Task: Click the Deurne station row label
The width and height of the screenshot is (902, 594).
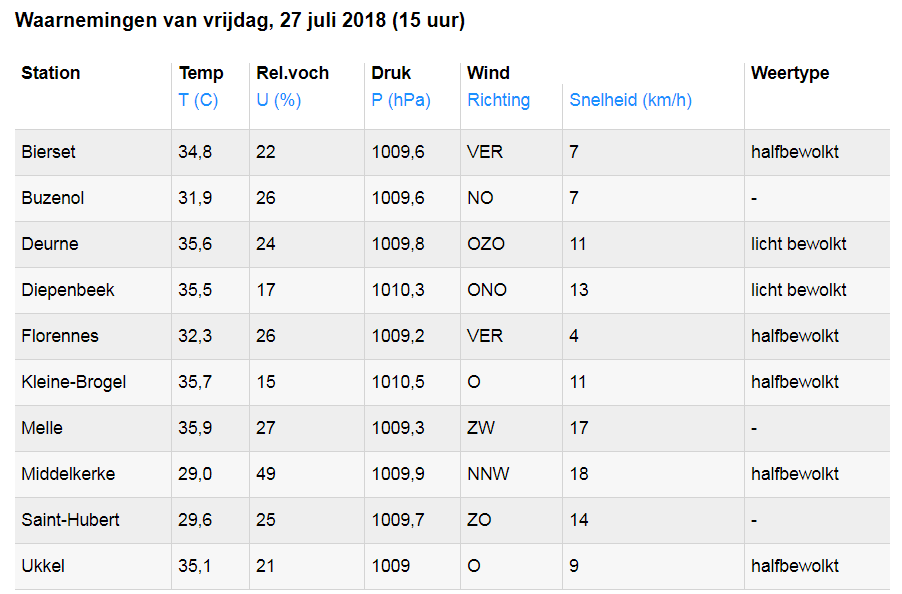Action: click(x=49, y=244)
